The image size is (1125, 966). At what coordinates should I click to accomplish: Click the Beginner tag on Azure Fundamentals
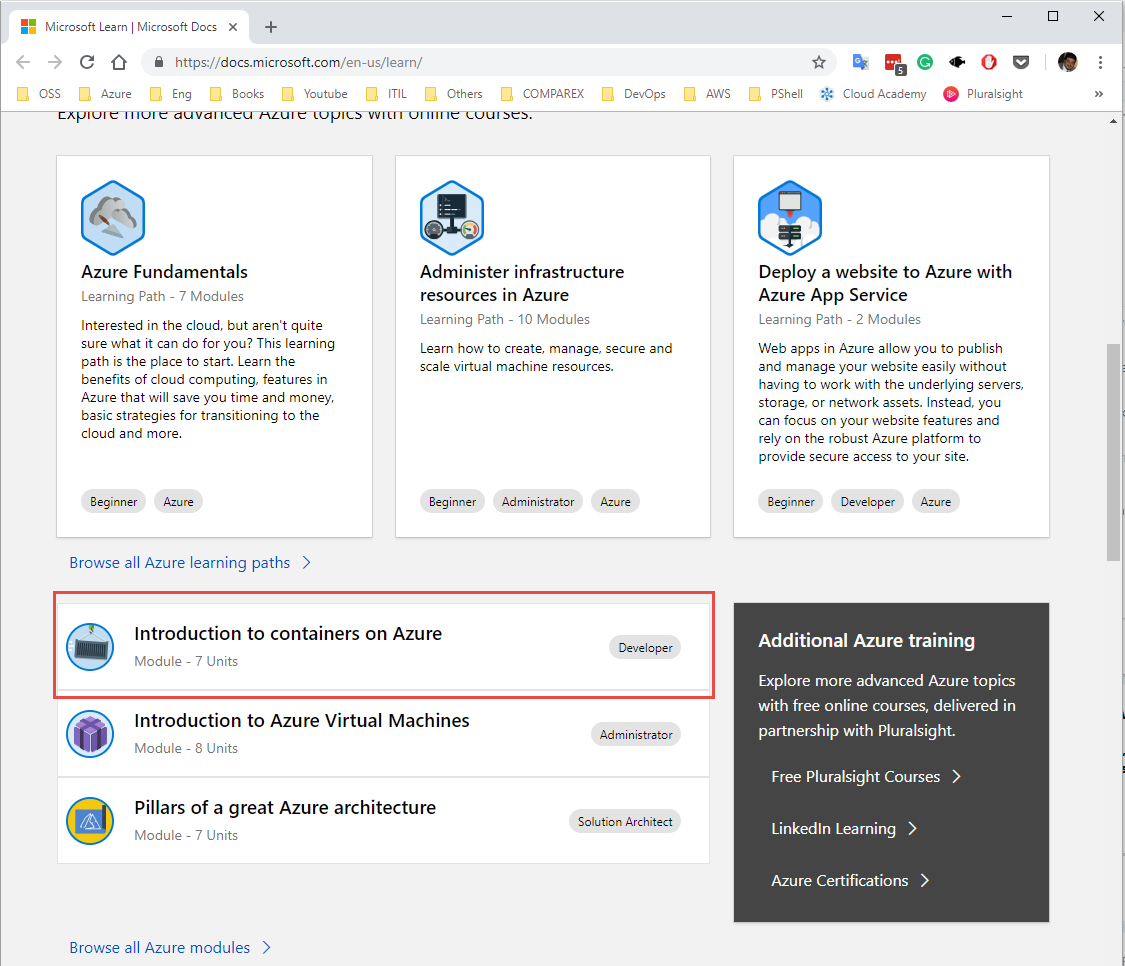(x=113, y=502)
